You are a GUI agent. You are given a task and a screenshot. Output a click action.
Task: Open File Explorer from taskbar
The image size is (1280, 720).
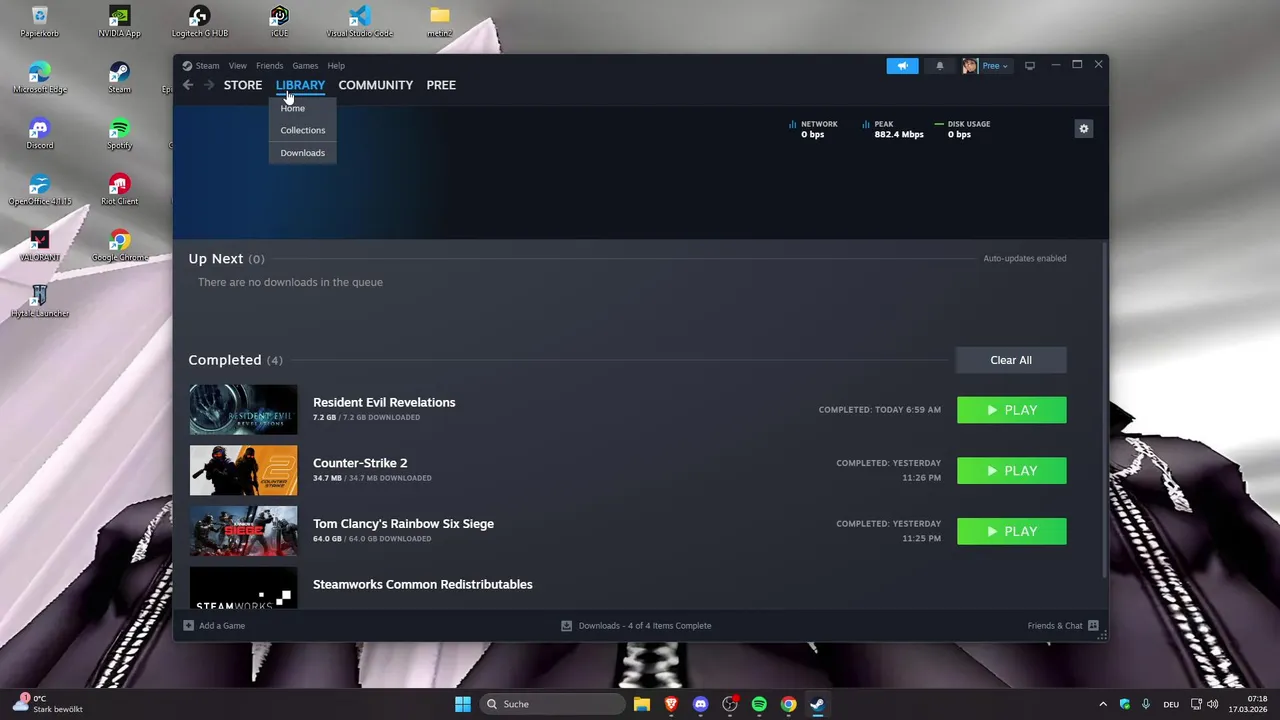pos(642,704)
